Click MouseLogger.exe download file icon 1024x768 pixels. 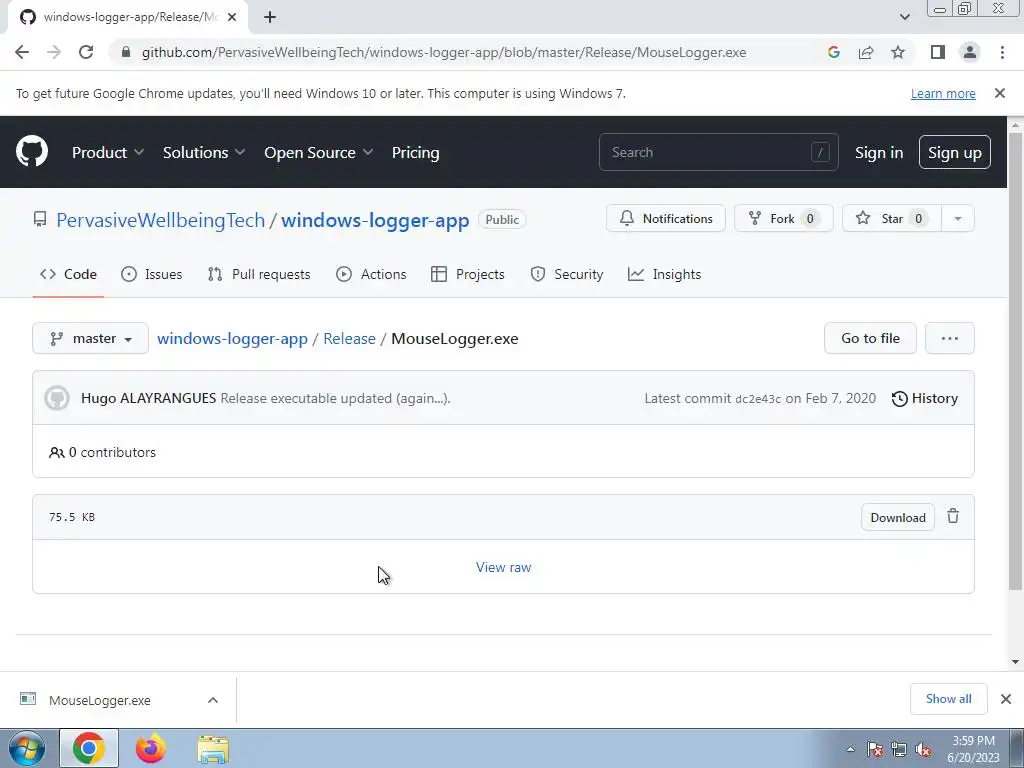tap(28, 699)
